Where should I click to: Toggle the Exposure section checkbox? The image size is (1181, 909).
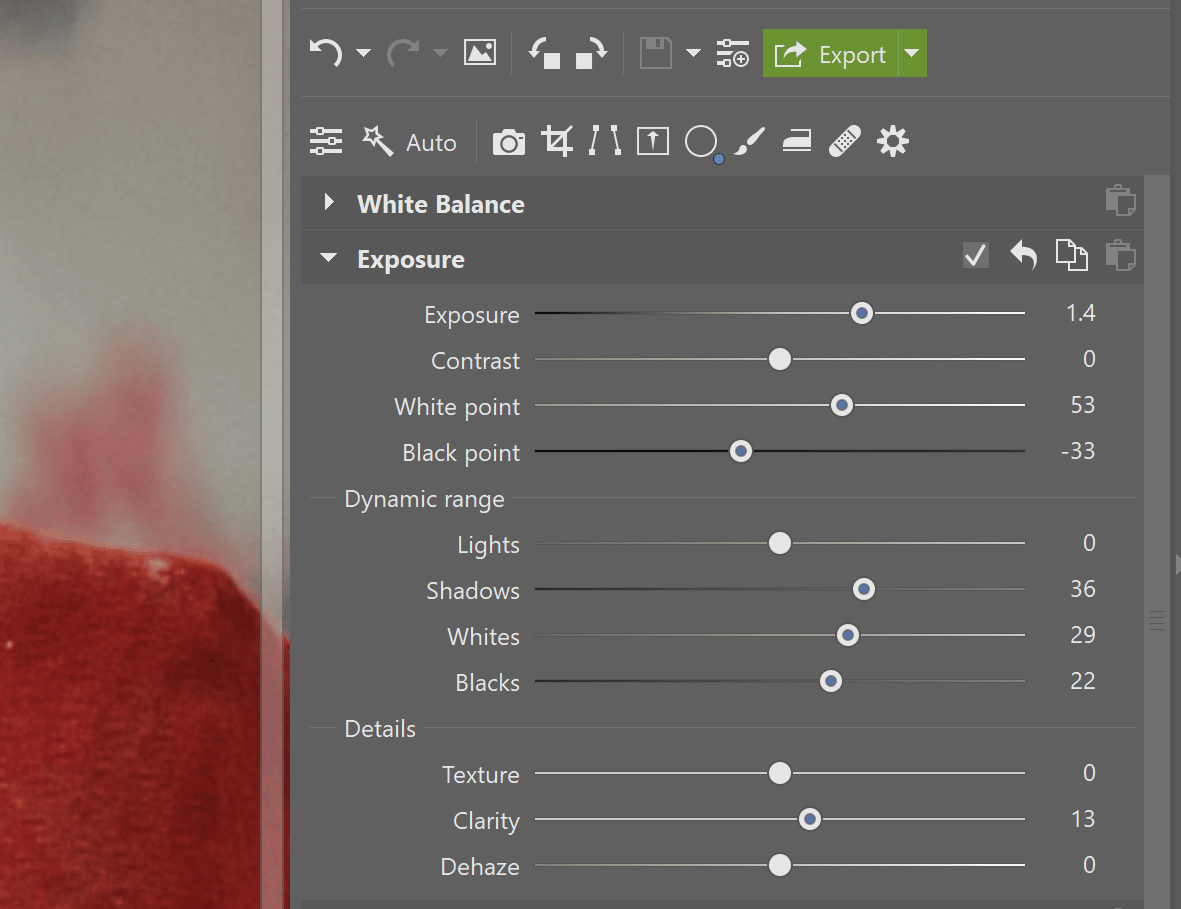976,255
